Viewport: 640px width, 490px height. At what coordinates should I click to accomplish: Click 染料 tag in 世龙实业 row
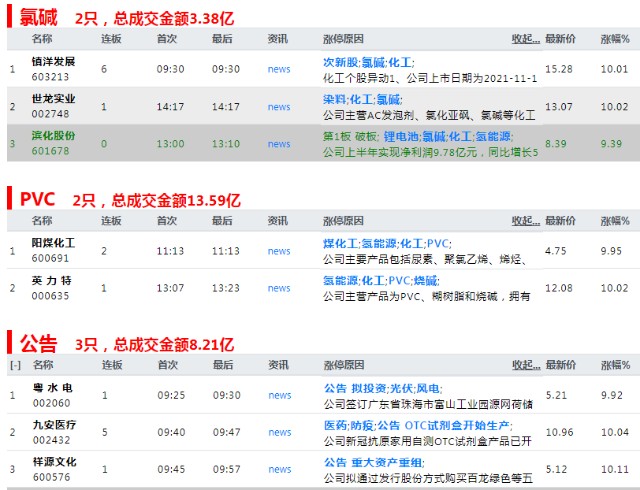click(x=334, y=100)
